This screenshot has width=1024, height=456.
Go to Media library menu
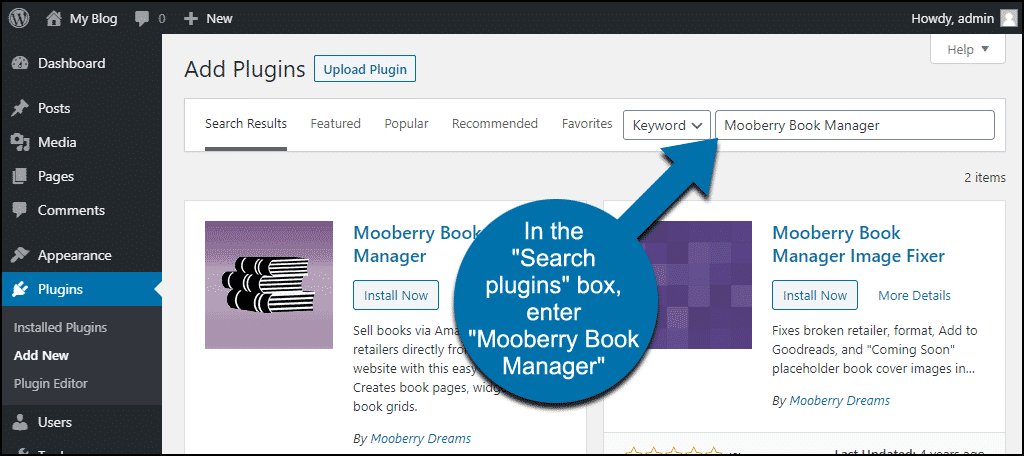coord(81,142)
